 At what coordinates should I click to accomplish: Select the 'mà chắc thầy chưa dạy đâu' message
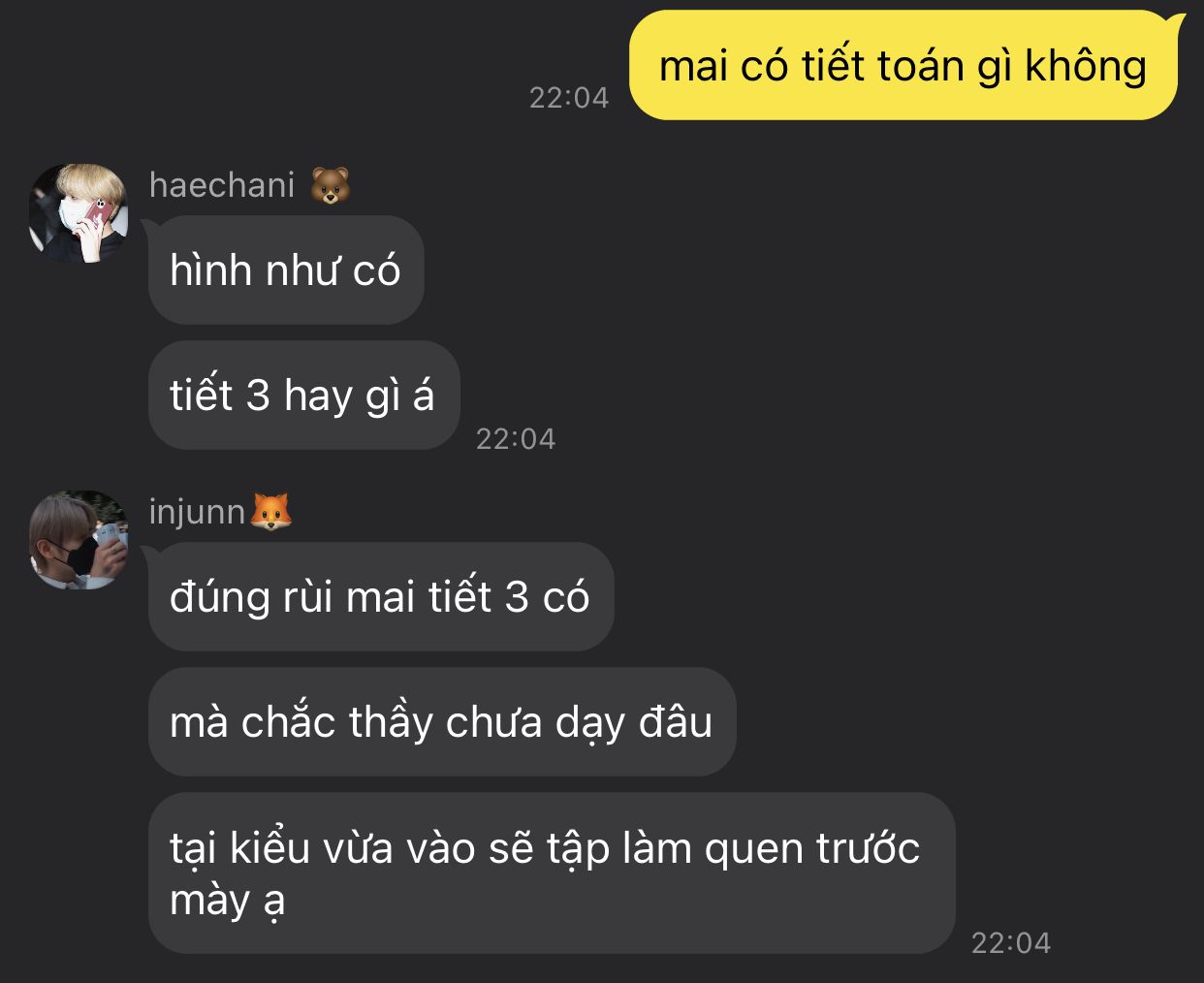tap(442, 721)
